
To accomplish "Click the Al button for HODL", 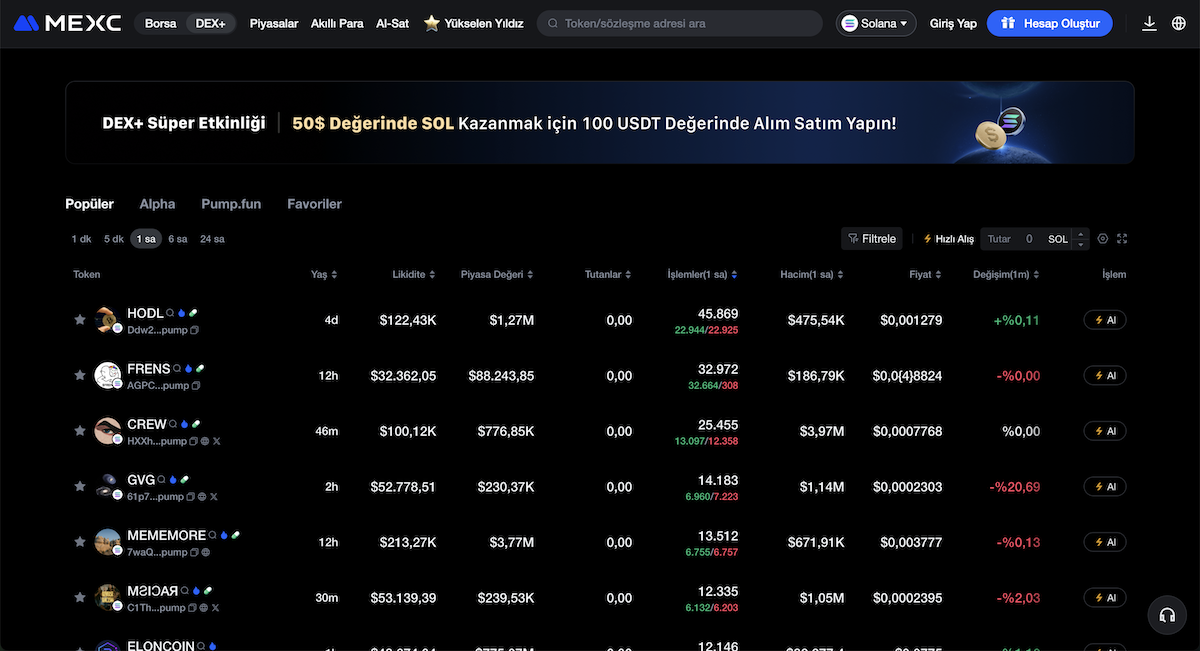I will 1105,320.
